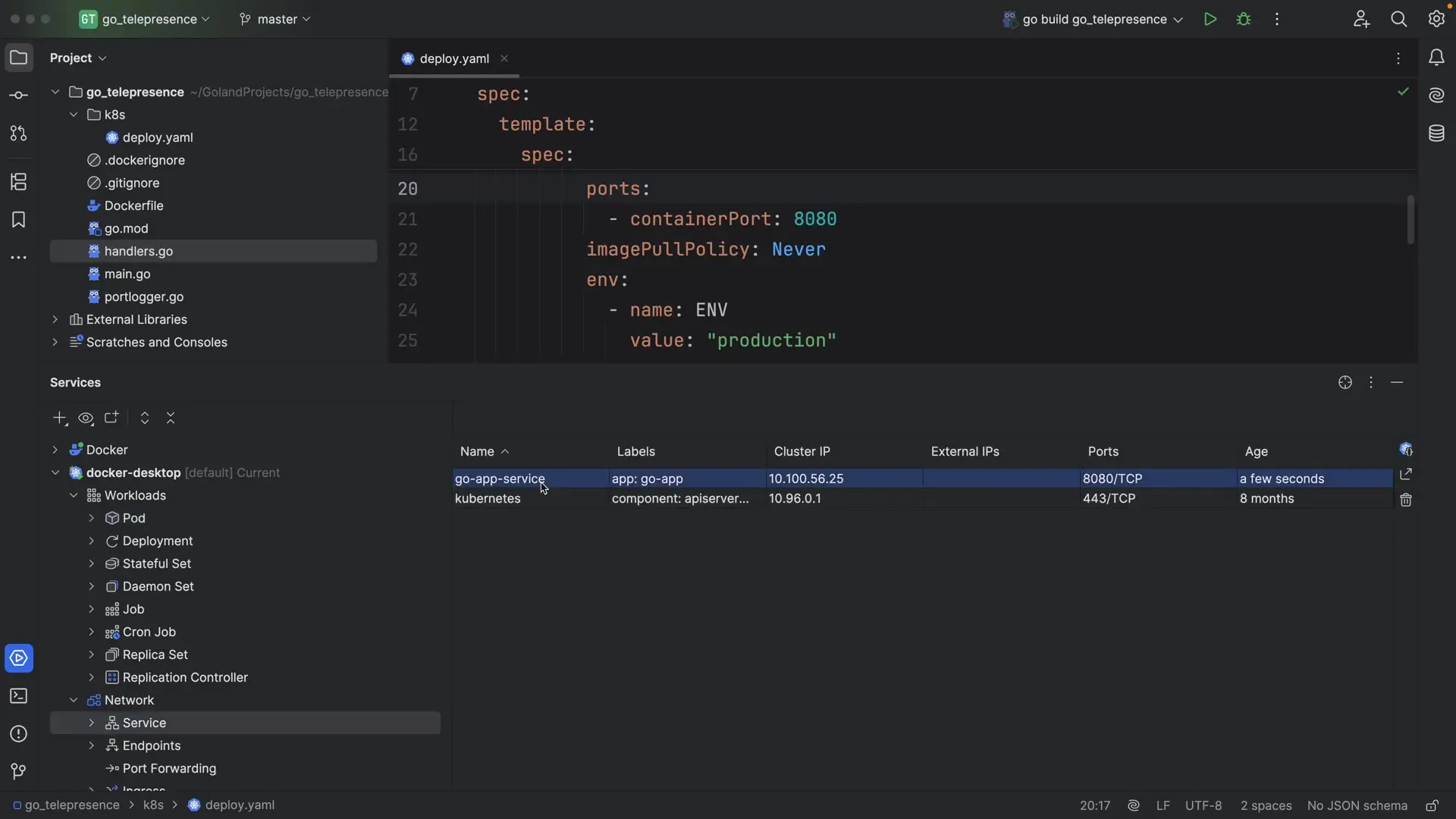
Task: Hide the Services panel
Action: click(1397, 383)
